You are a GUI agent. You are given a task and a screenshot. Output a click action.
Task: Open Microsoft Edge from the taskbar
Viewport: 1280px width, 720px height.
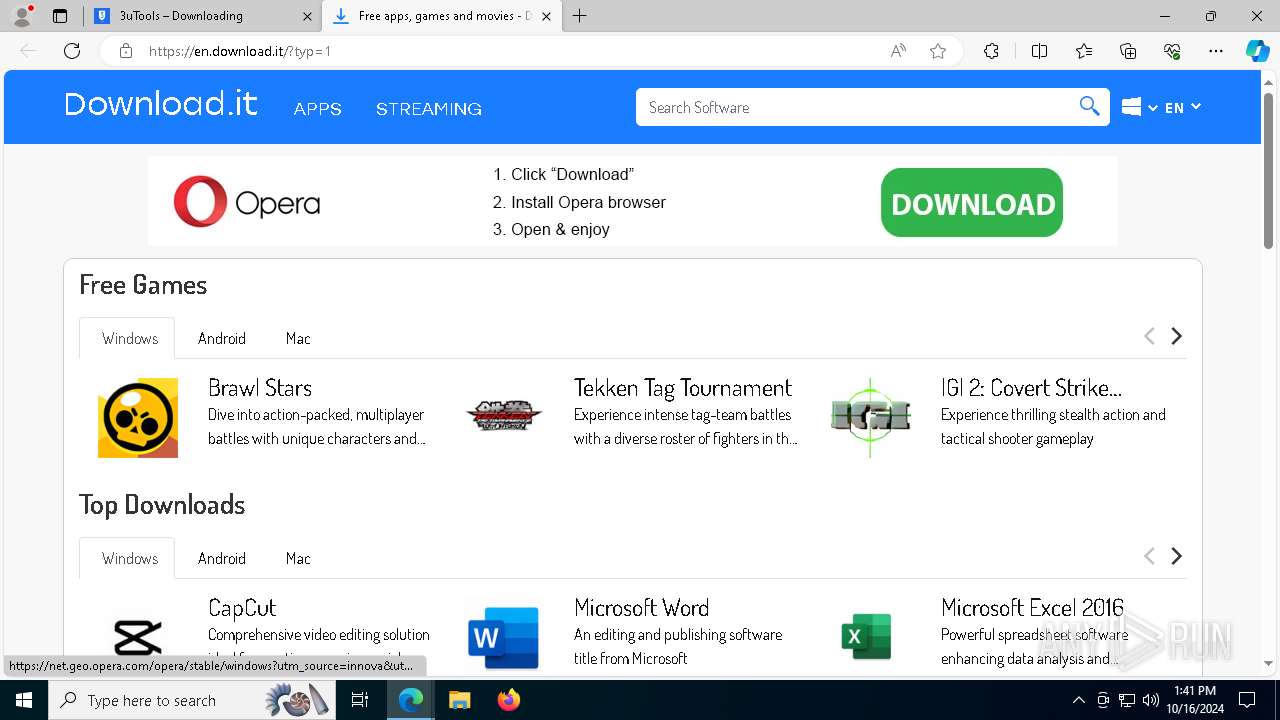pos(411,700)
